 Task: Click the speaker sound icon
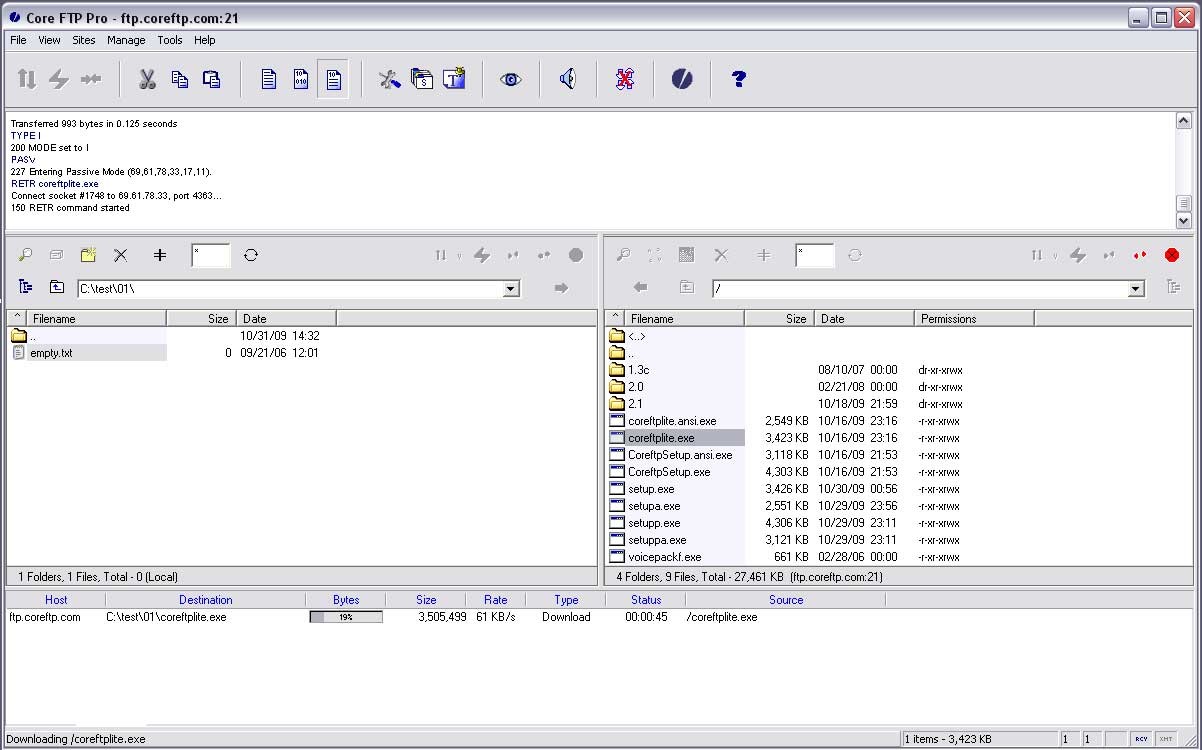[567, 78]
